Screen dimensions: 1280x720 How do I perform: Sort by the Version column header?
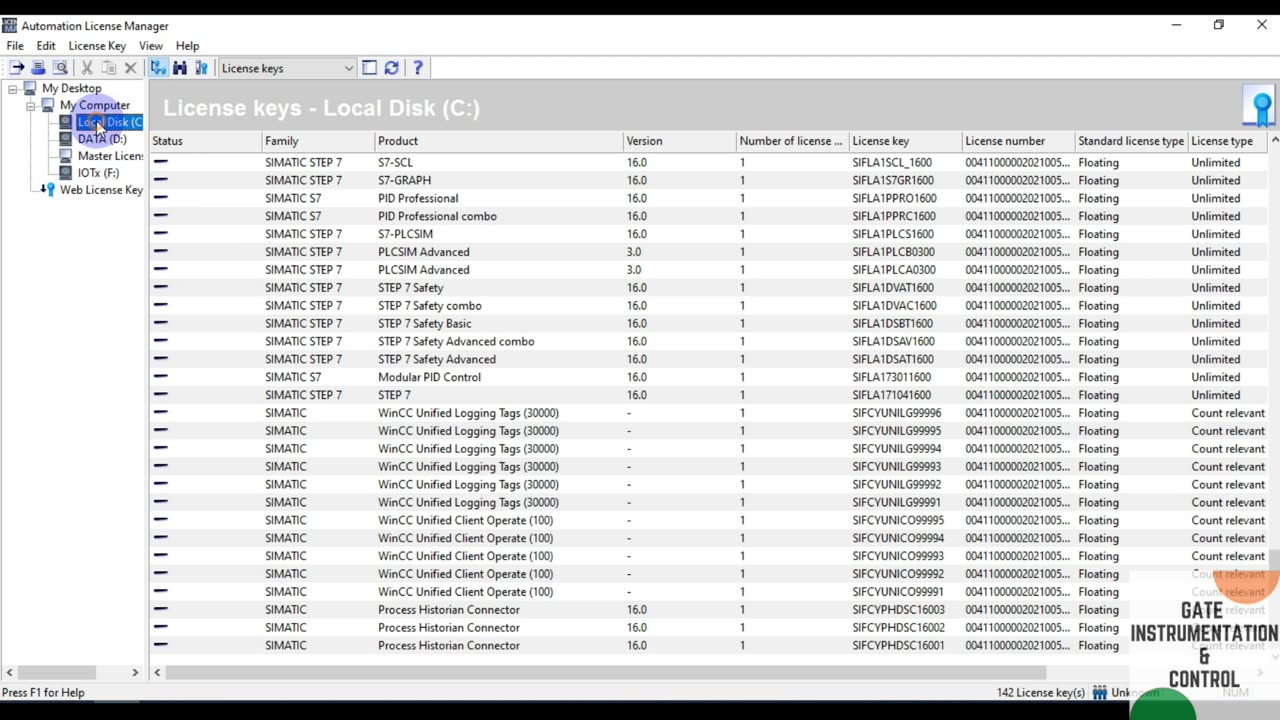pyautogui.click(x=680, y=141)
